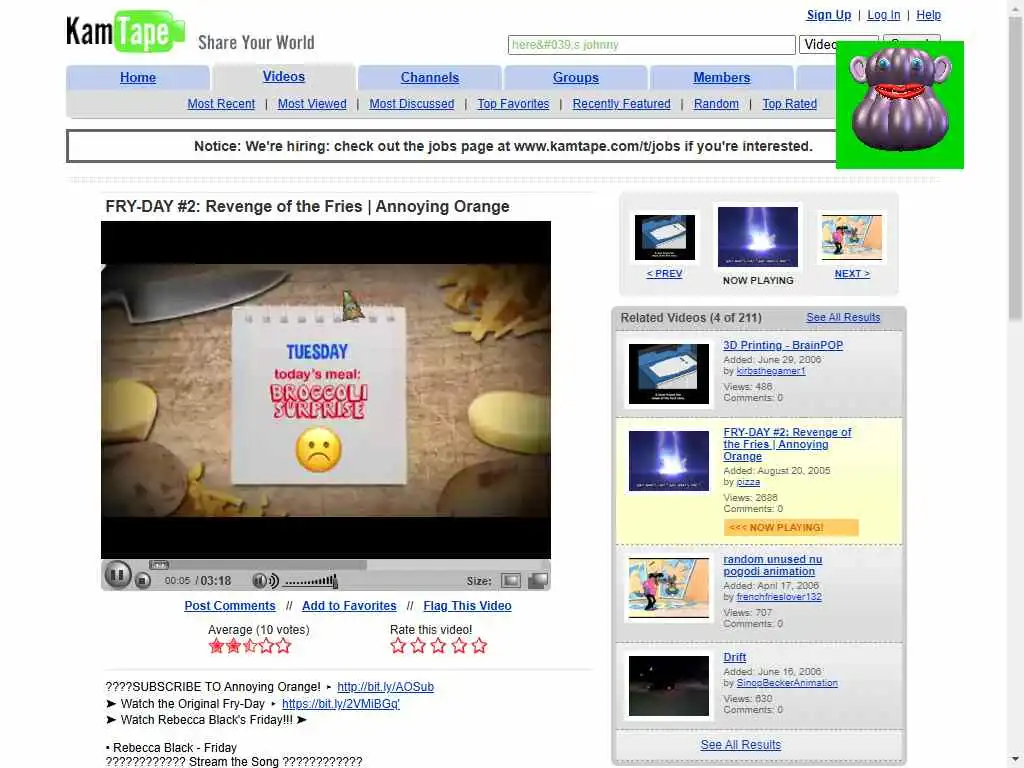The height and width of the screenshot is (768, 1024).
Task: Adjust the player volume bar
Action: (x=311, y=581)
